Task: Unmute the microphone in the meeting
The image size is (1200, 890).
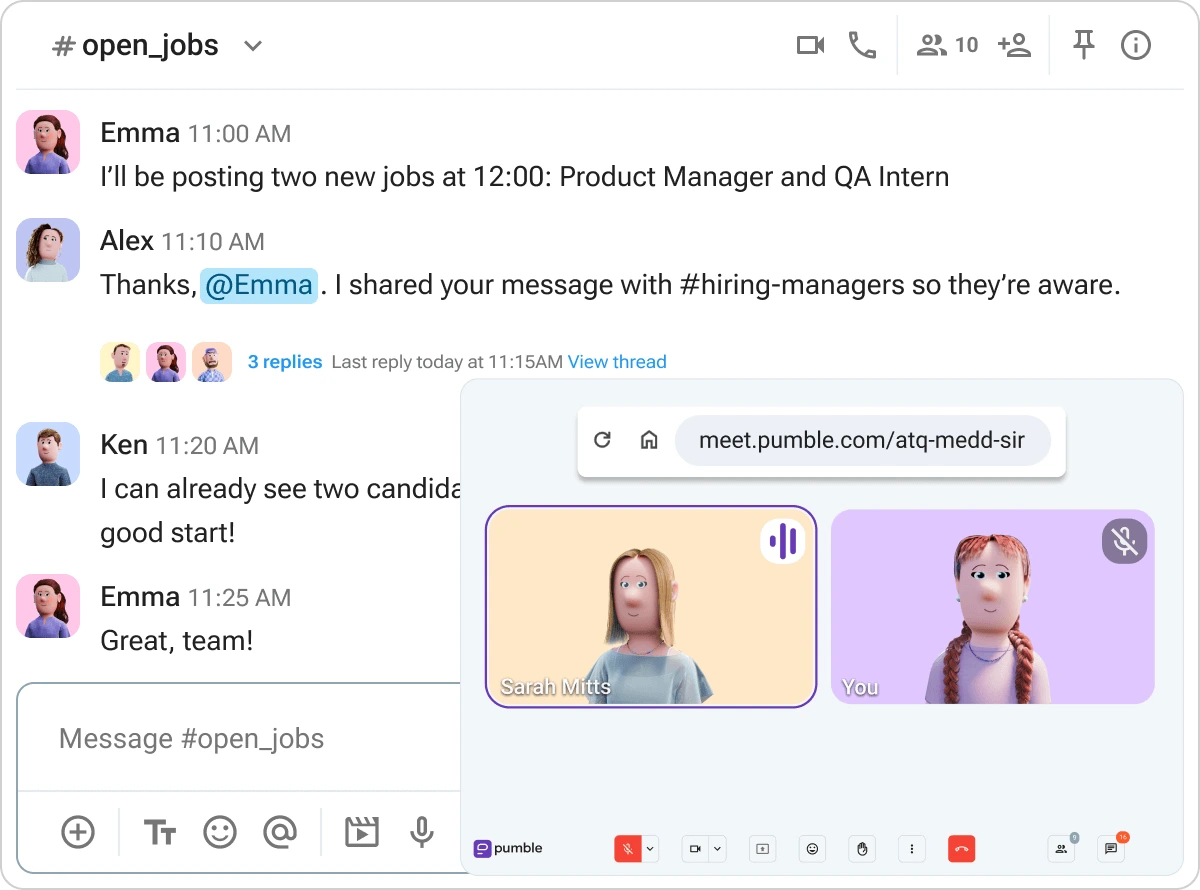Action: click(627, 848)
